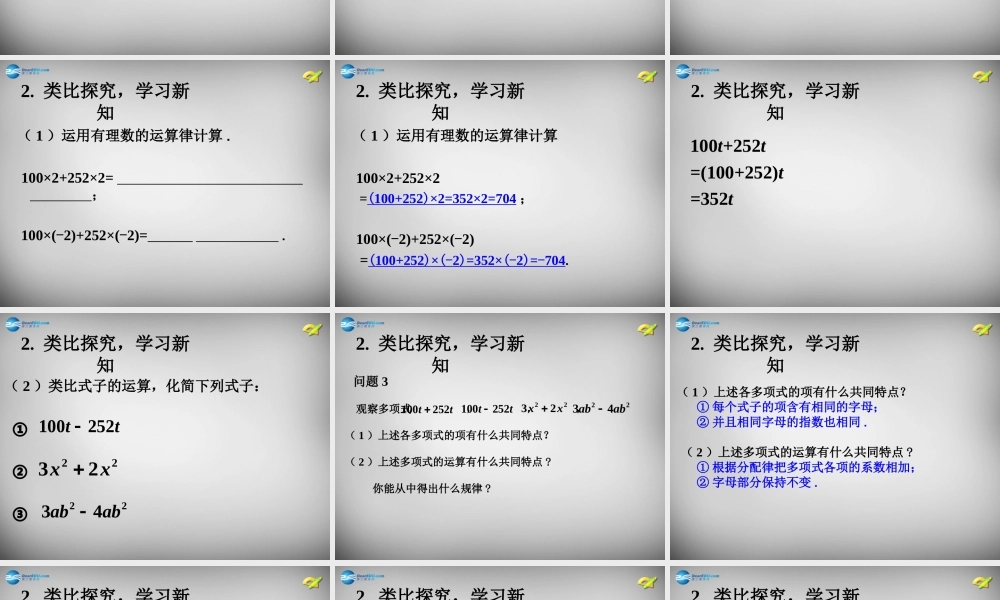The height and width of the screenshot is (600, 1000).
Task: Click the logo icon on the 100t+252t slide
Action: [697, 71]
